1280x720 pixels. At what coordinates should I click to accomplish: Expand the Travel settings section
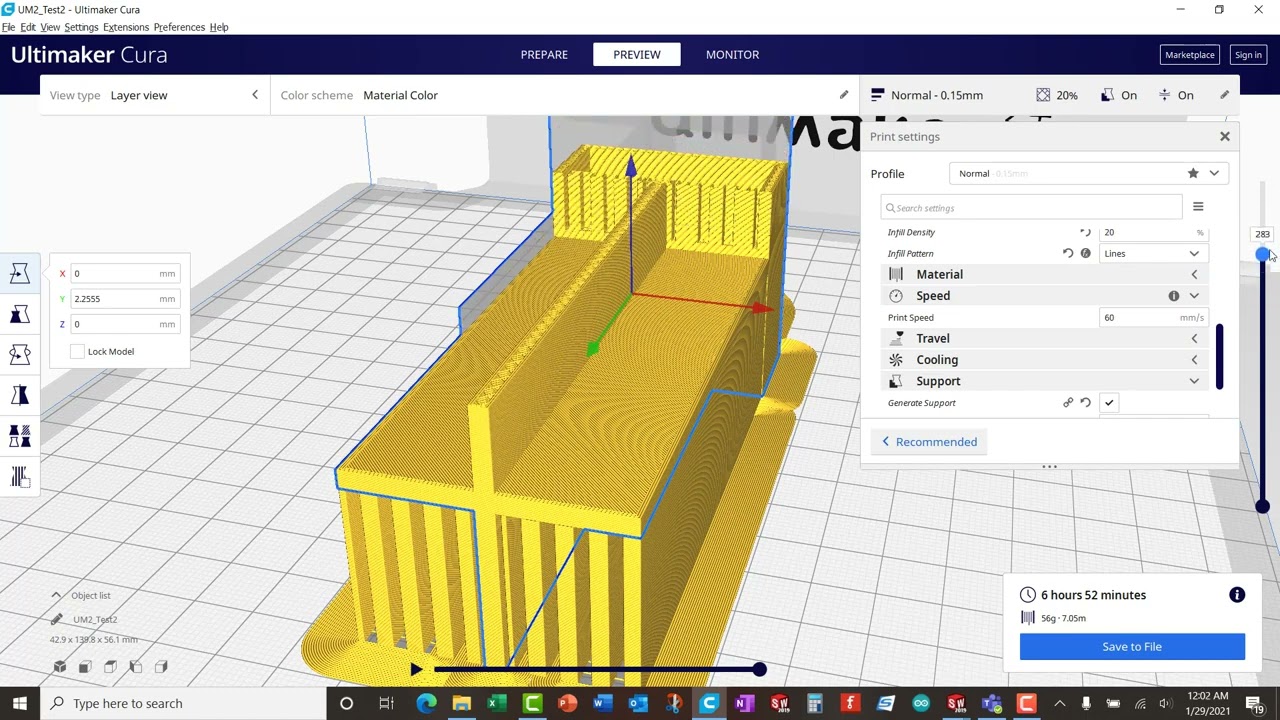(1044, 338)
